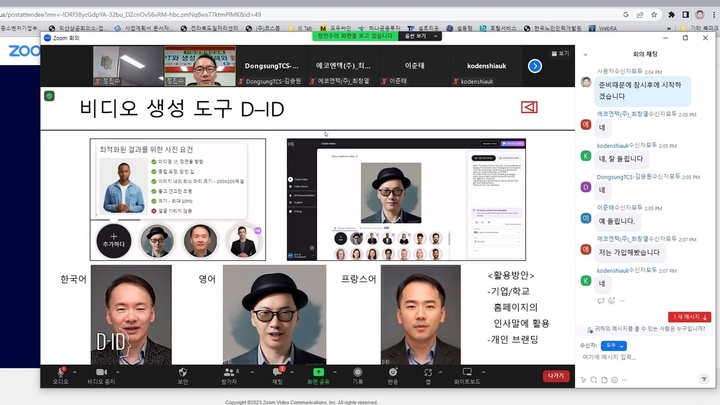Screen dimensions: 720x405
Task: Select 정진수 ceiling video thumbnail
Action: coord(128,66)
